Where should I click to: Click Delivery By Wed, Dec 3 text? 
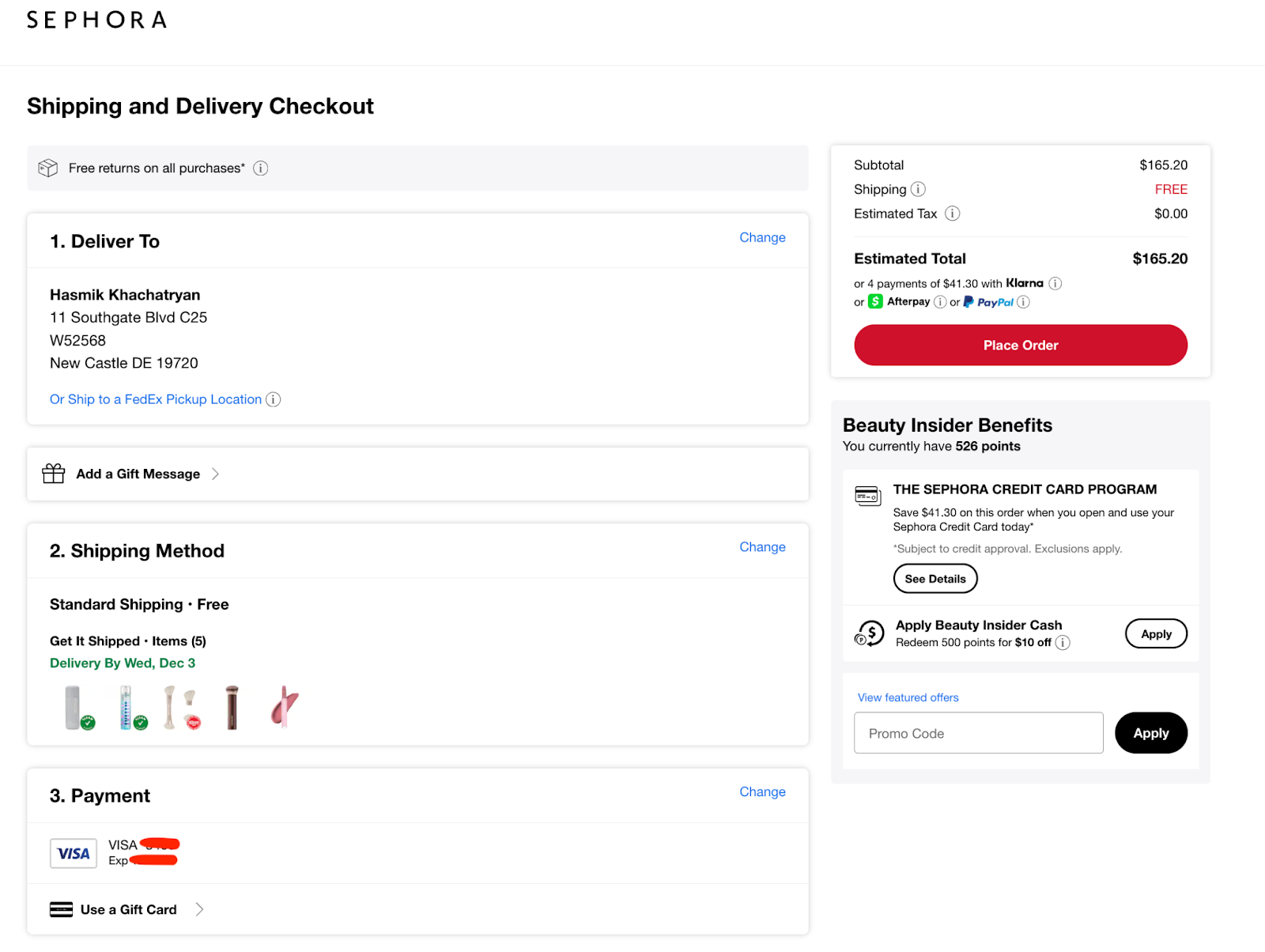click(x=123, y=663)
